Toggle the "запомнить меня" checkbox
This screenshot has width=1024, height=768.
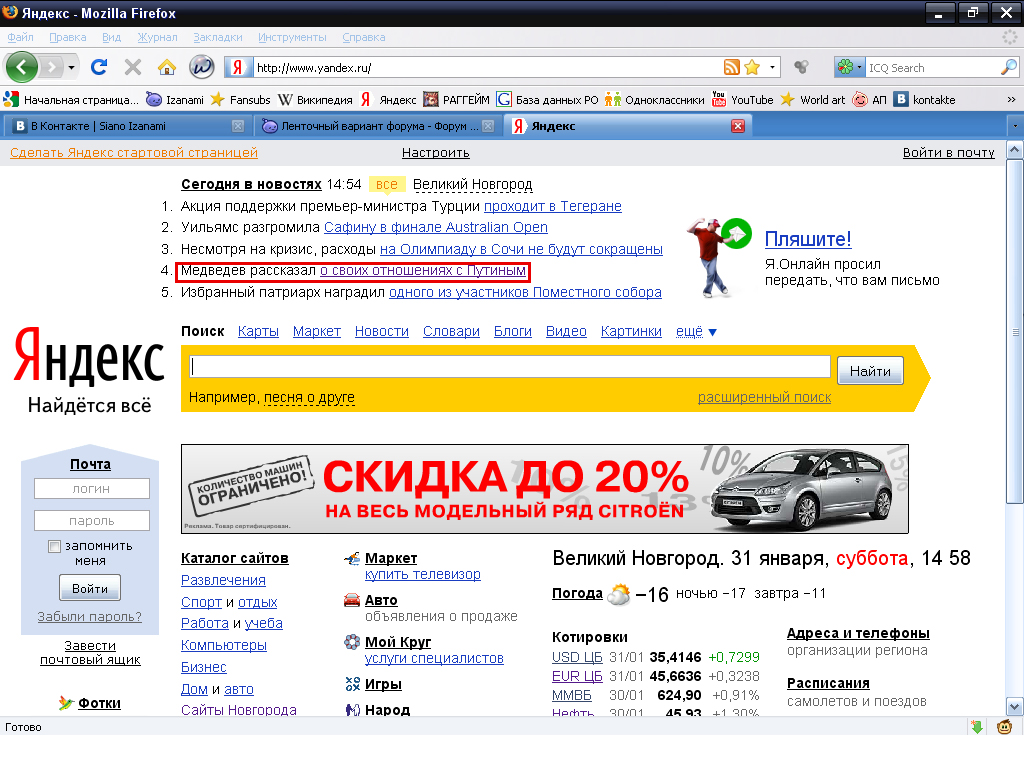[x=55, y=546]
